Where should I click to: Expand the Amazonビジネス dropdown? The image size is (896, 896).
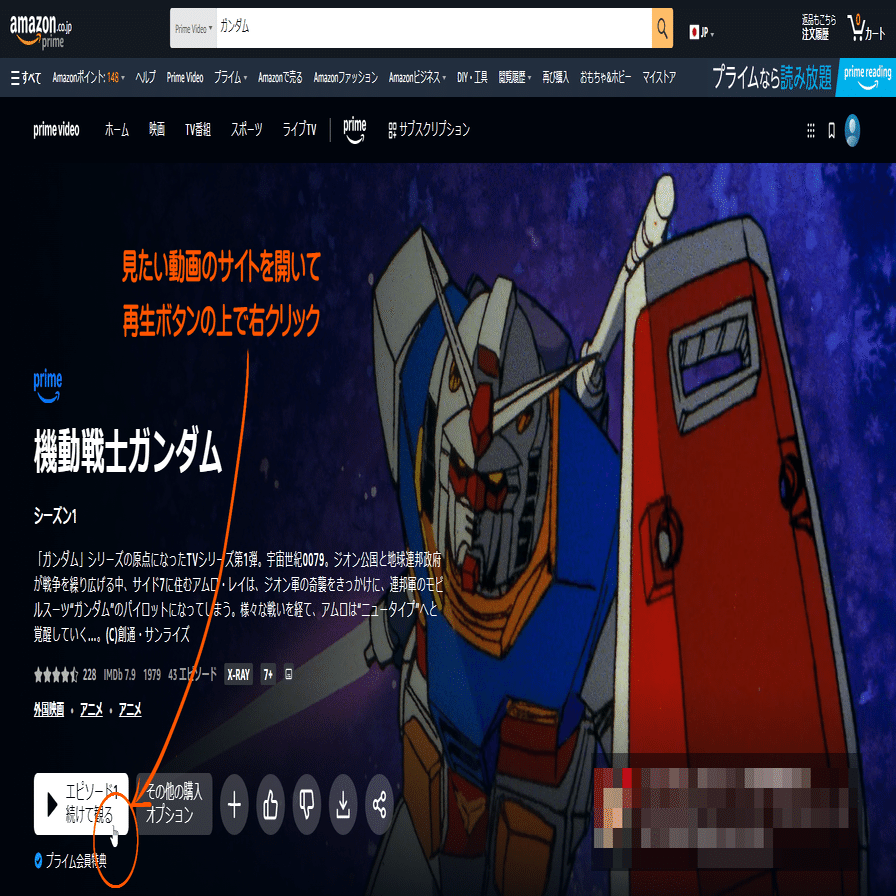point(417,78)
